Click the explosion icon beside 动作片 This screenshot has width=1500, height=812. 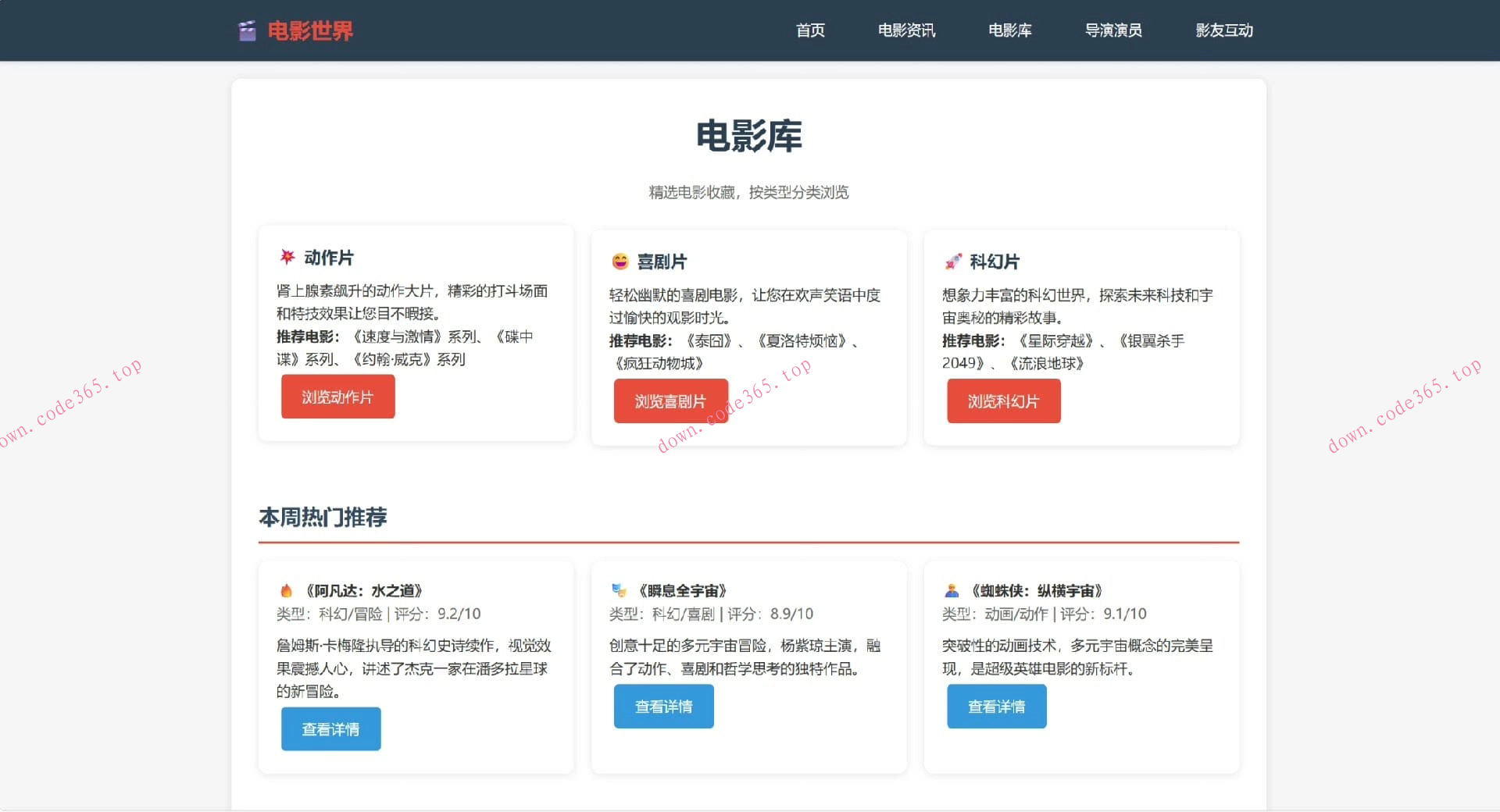coord(286,256)
